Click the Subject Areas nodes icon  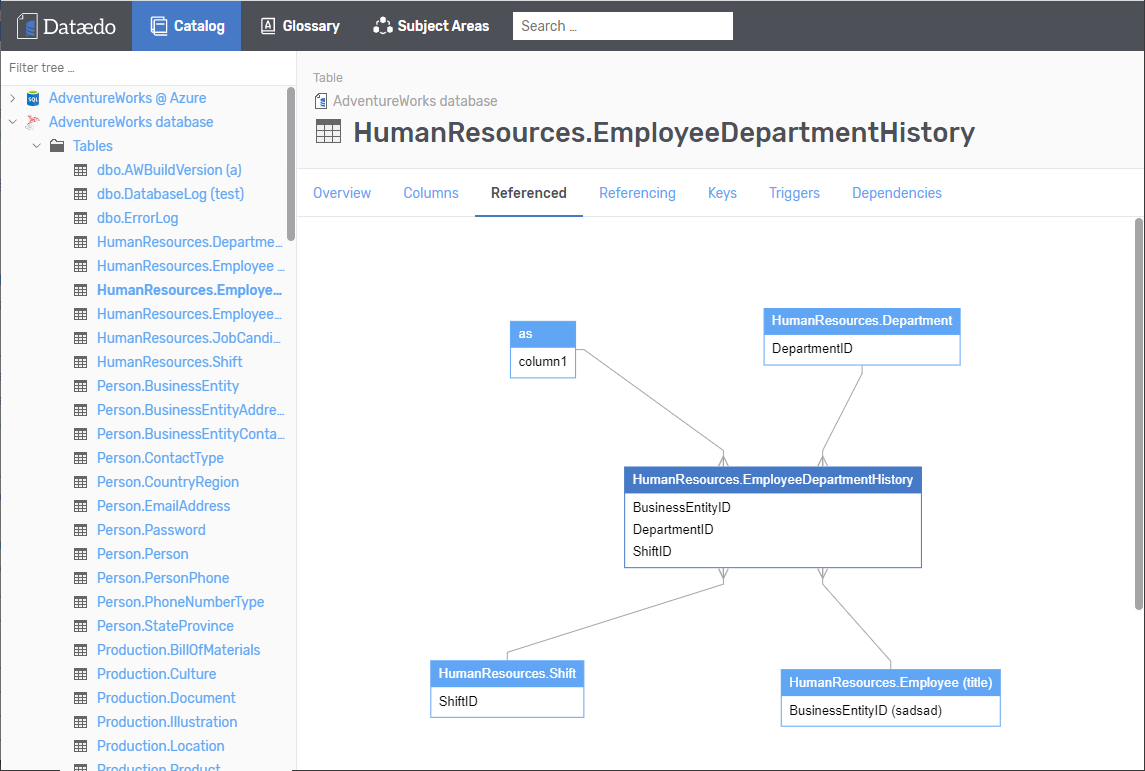point(382,26)
